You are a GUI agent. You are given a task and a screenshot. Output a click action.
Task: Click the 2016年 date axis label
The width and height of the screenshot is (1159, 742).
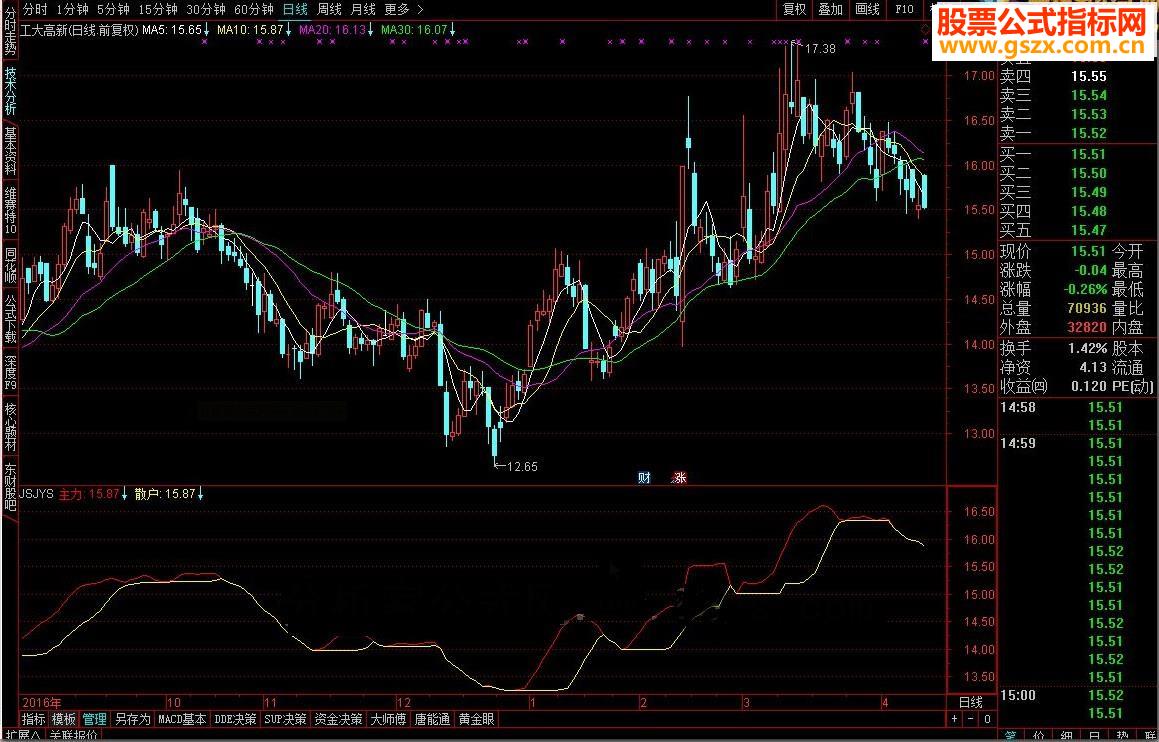coord(41,702)
